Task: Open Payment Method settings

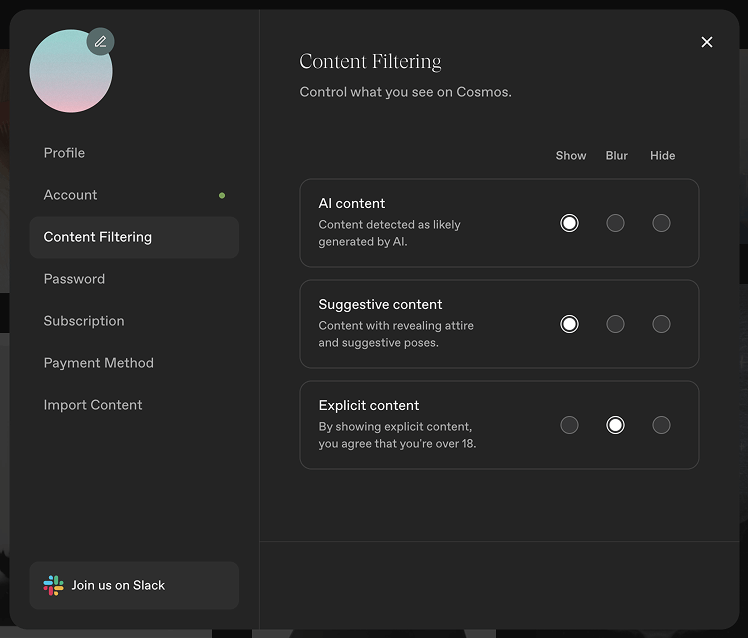Action: pos(98,363)
